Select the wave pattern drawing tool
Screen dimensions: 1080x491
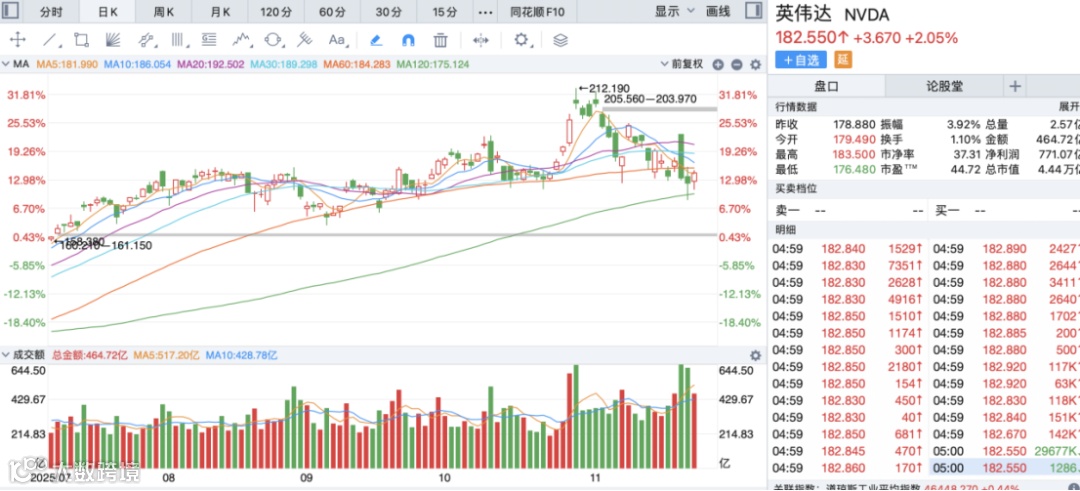click(241, 40)
